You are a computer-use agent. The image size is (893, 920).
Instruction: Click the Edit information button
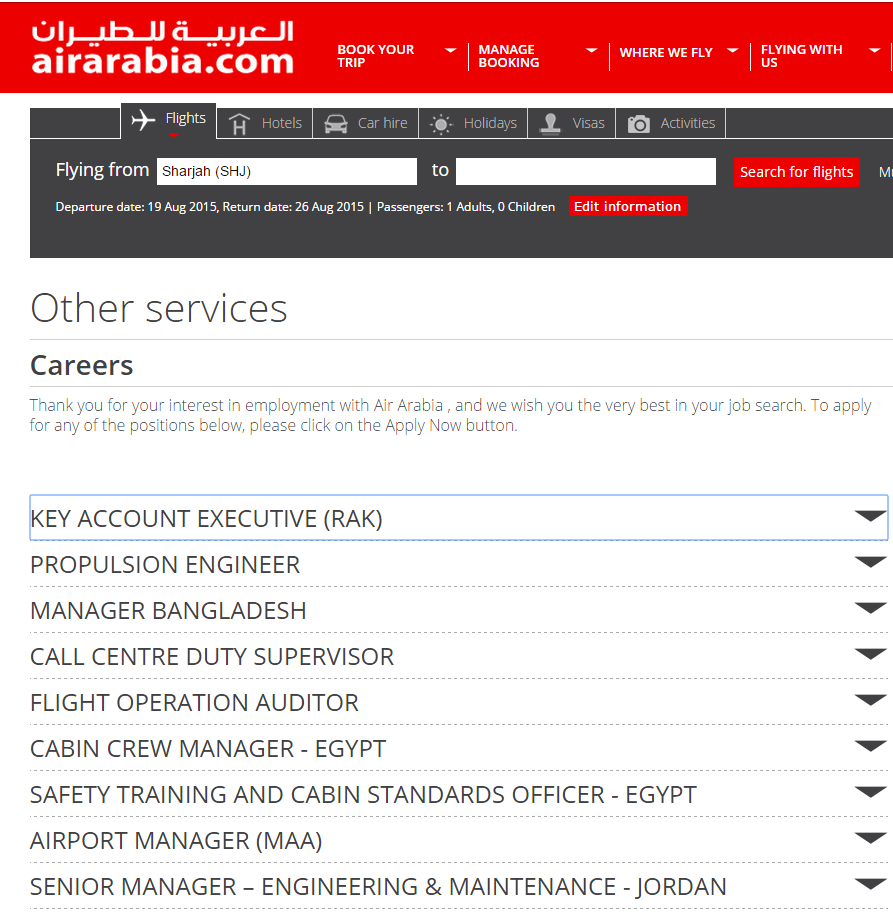pos(627,207)
